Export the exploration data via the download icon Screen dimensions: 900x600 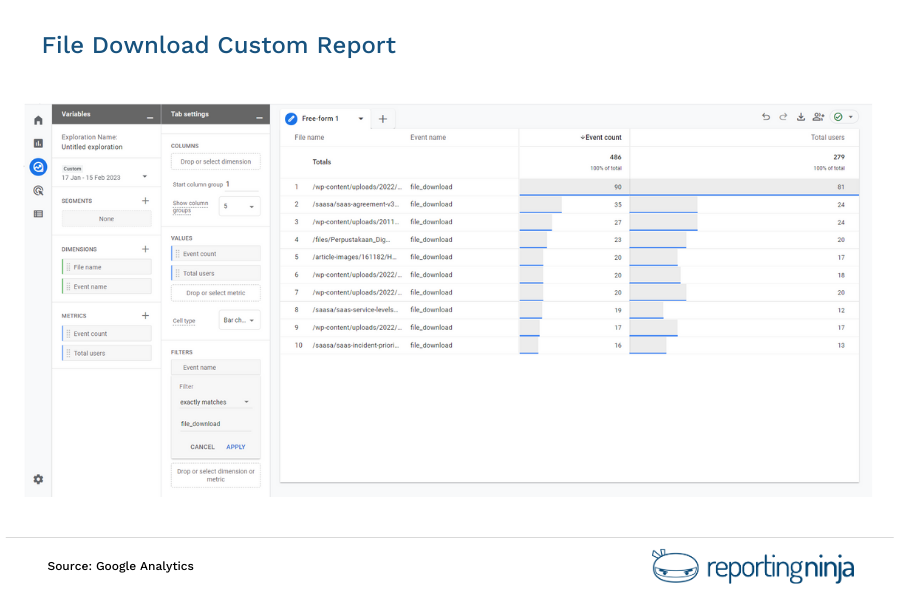click(802, 116)
